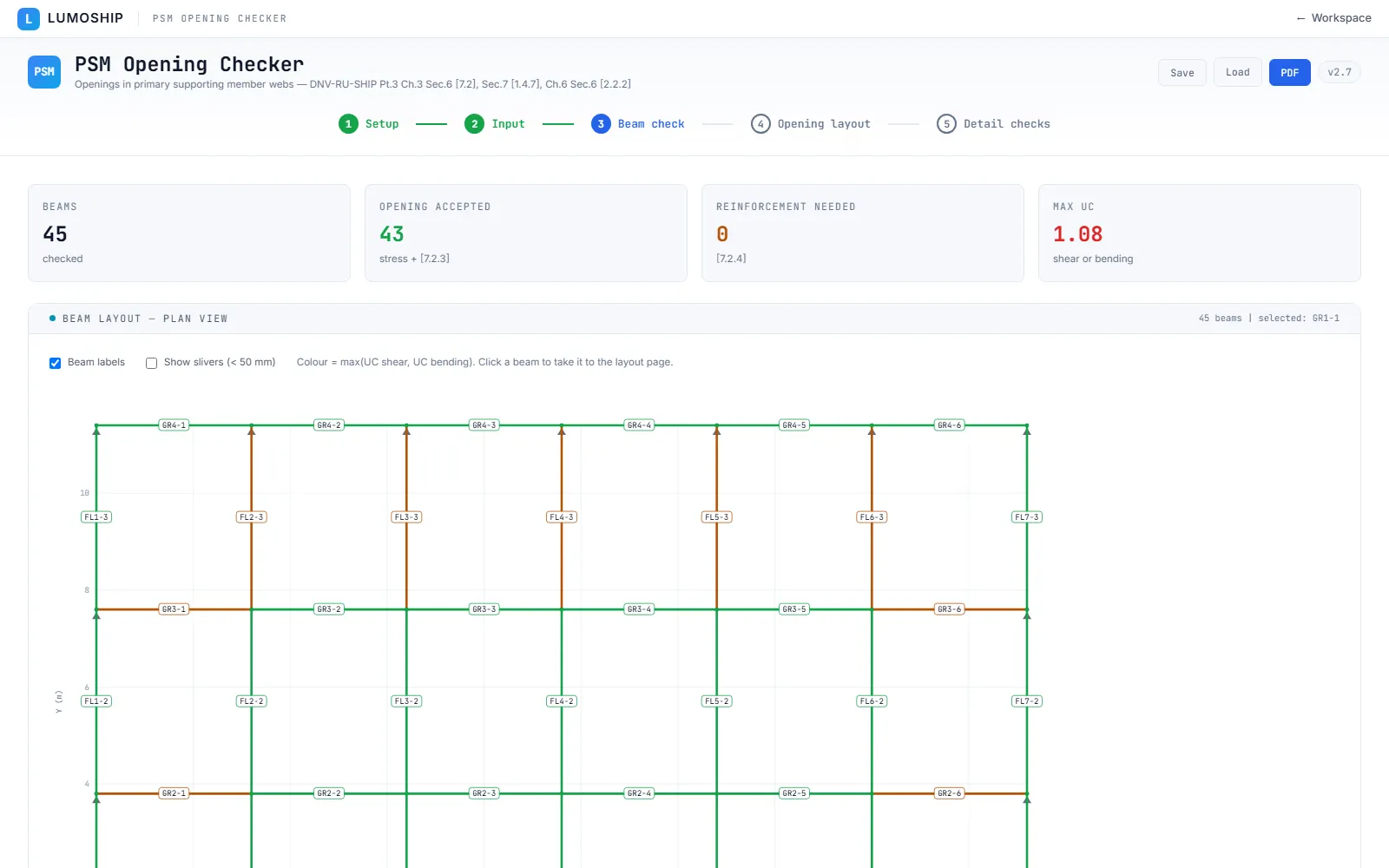Click the Opening Accepted 43 card
The height and width of the screenshot is (868, 1389).
526,233
